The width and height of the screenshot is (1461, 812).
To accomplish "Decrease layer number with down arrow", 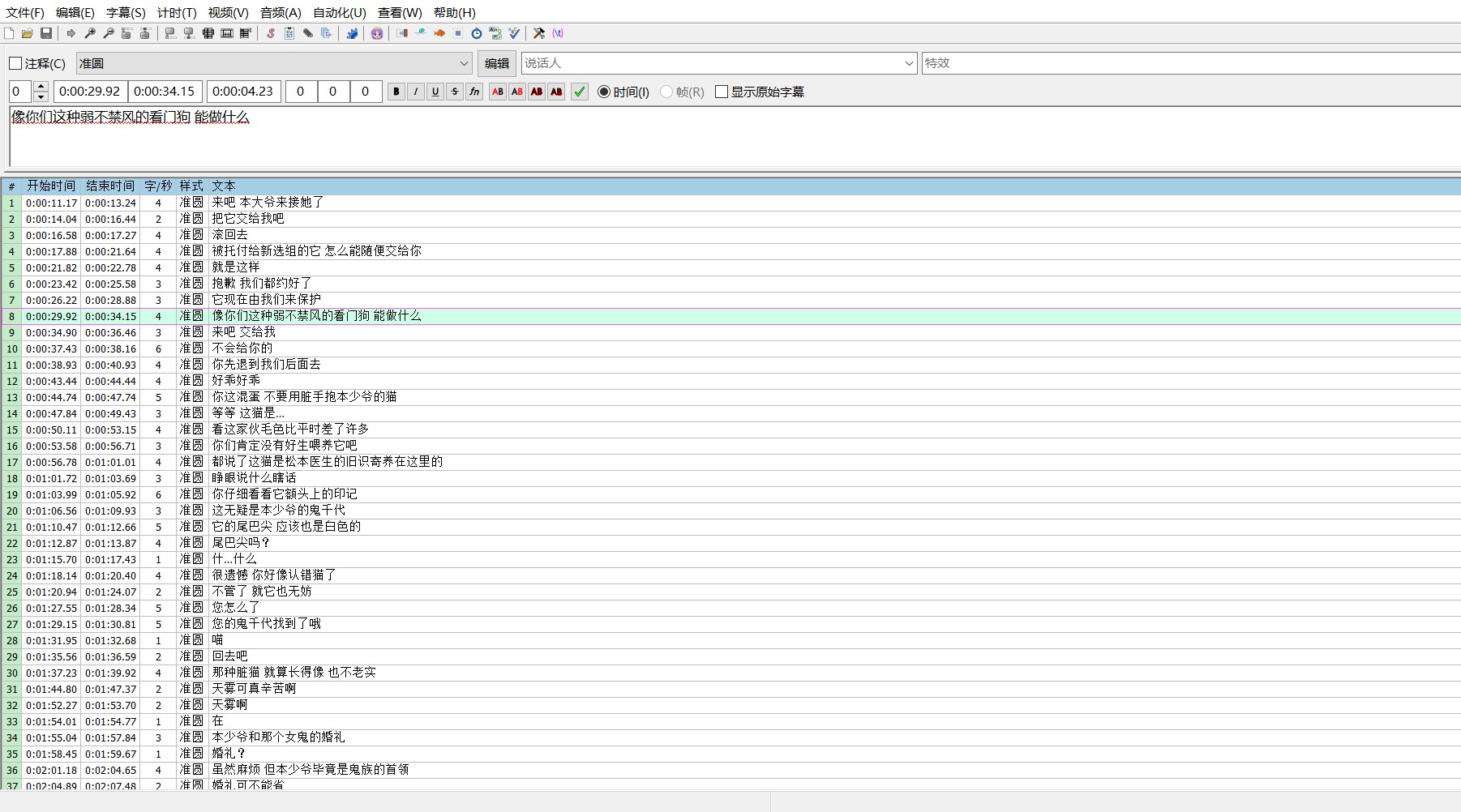I will point(41,97).
